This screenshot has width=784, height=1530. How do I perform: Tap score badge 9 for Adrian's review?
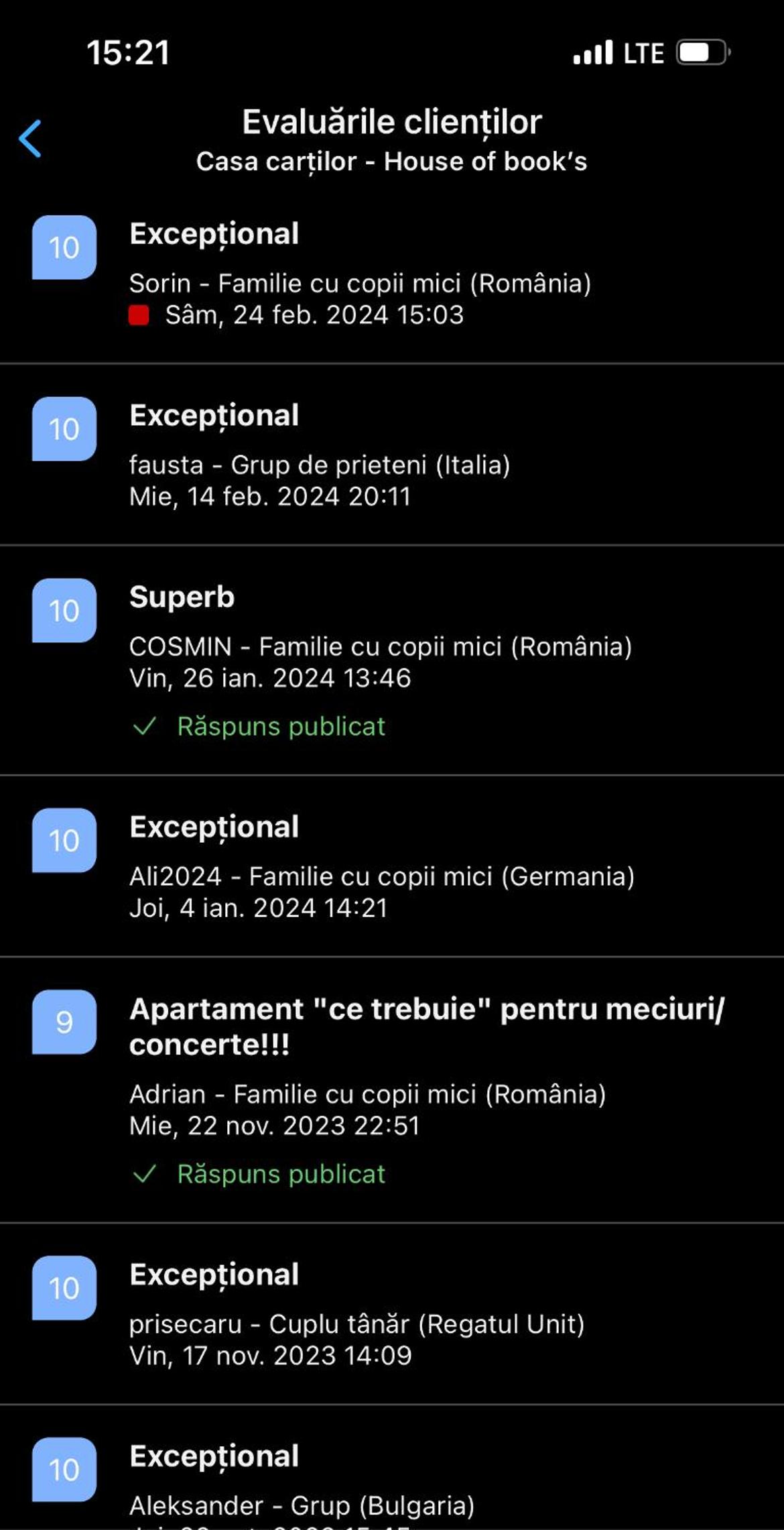tap(64, 1022)
